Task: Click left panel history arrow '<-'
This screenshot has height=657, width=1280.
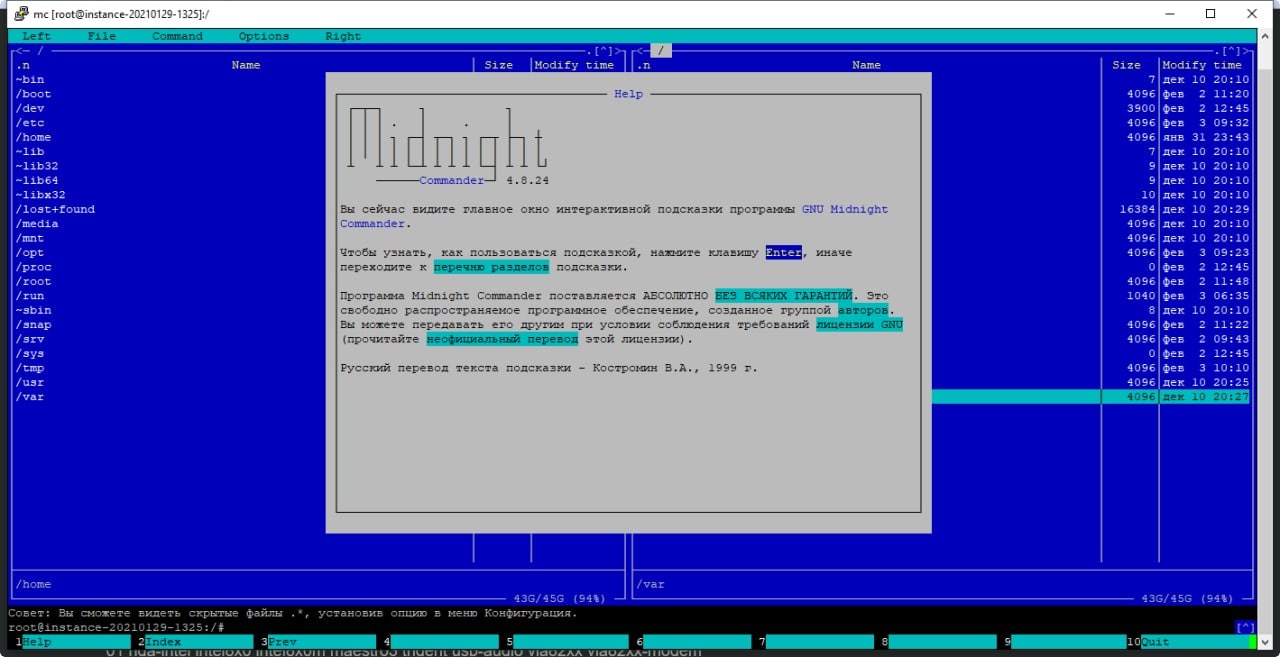Action: [23, 50]
